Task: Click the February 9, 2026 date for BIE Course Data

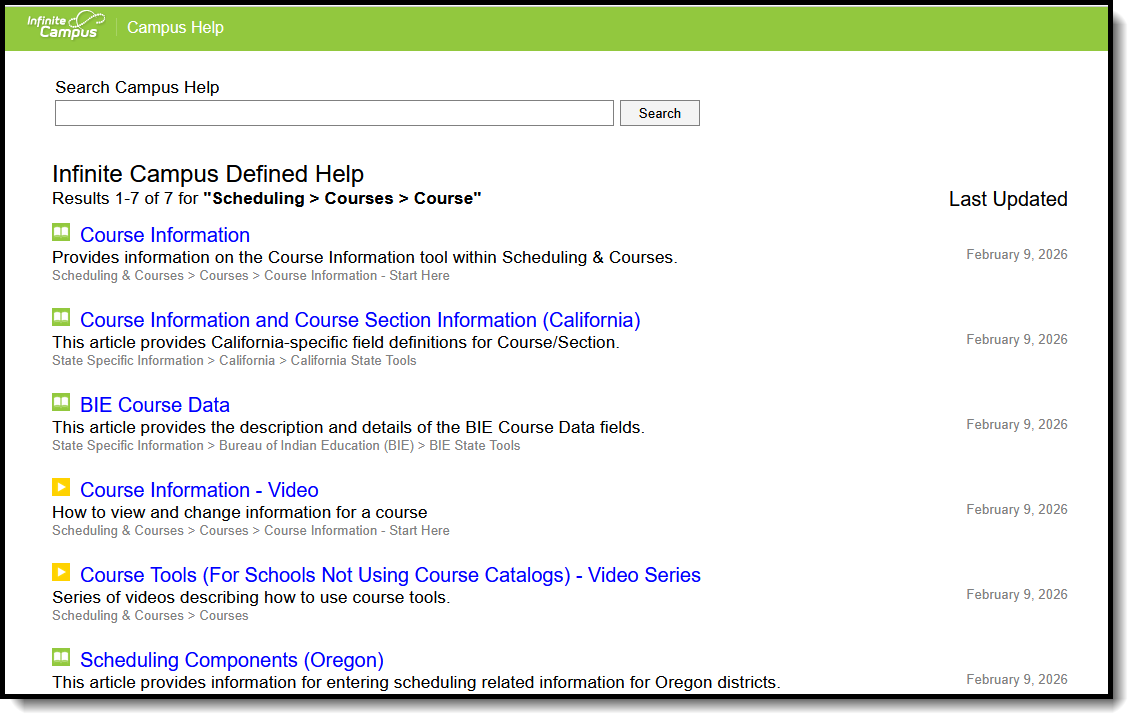Action: 1017,424
